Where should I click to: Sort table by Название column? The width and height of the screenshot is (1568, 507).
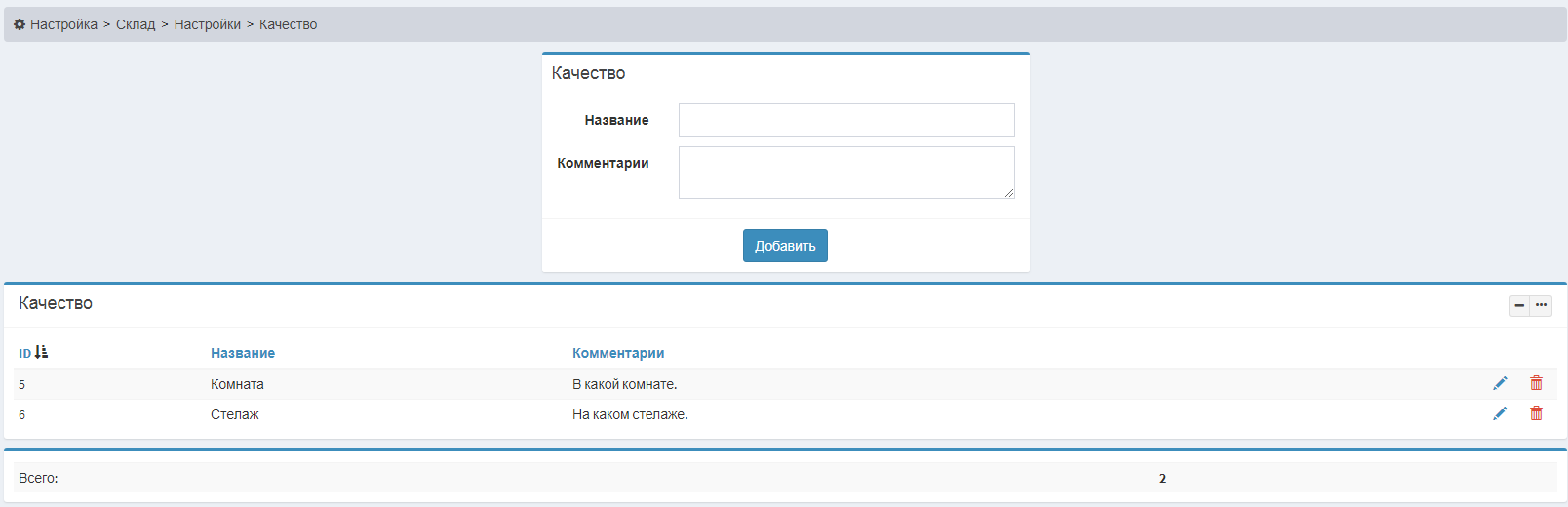point(243,353)
